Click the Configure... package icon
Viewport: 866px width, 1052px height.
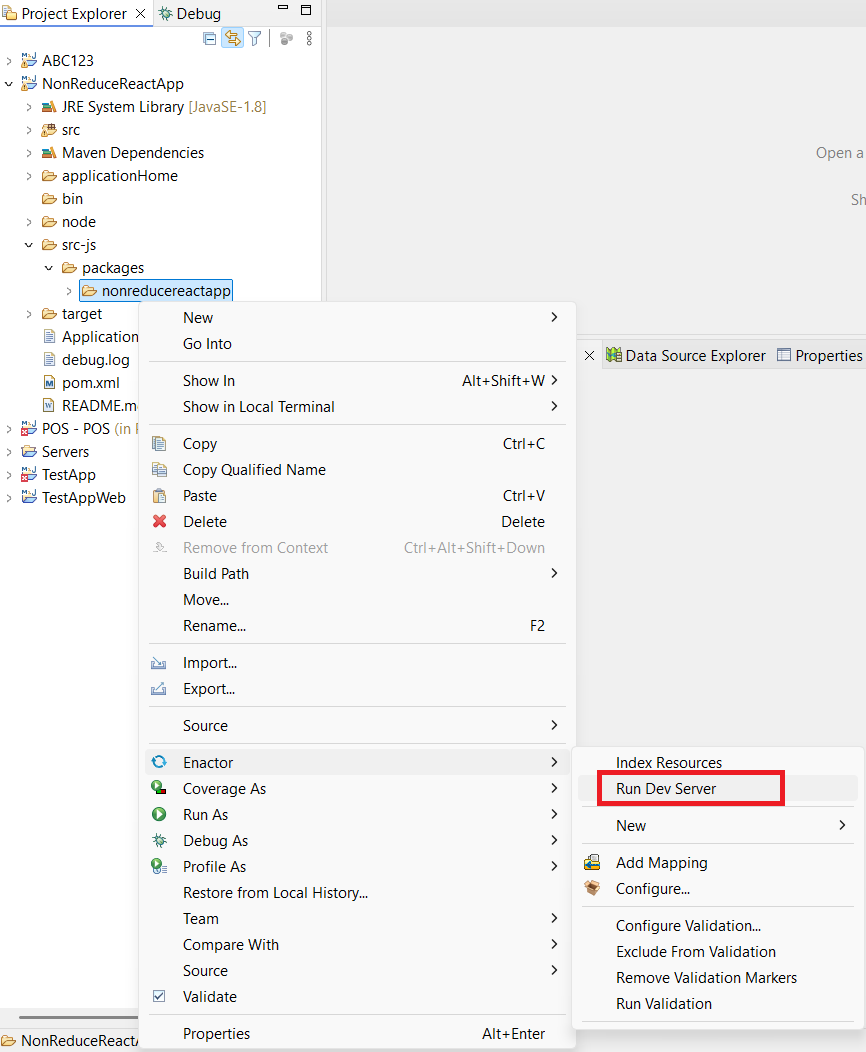[592, 888]
